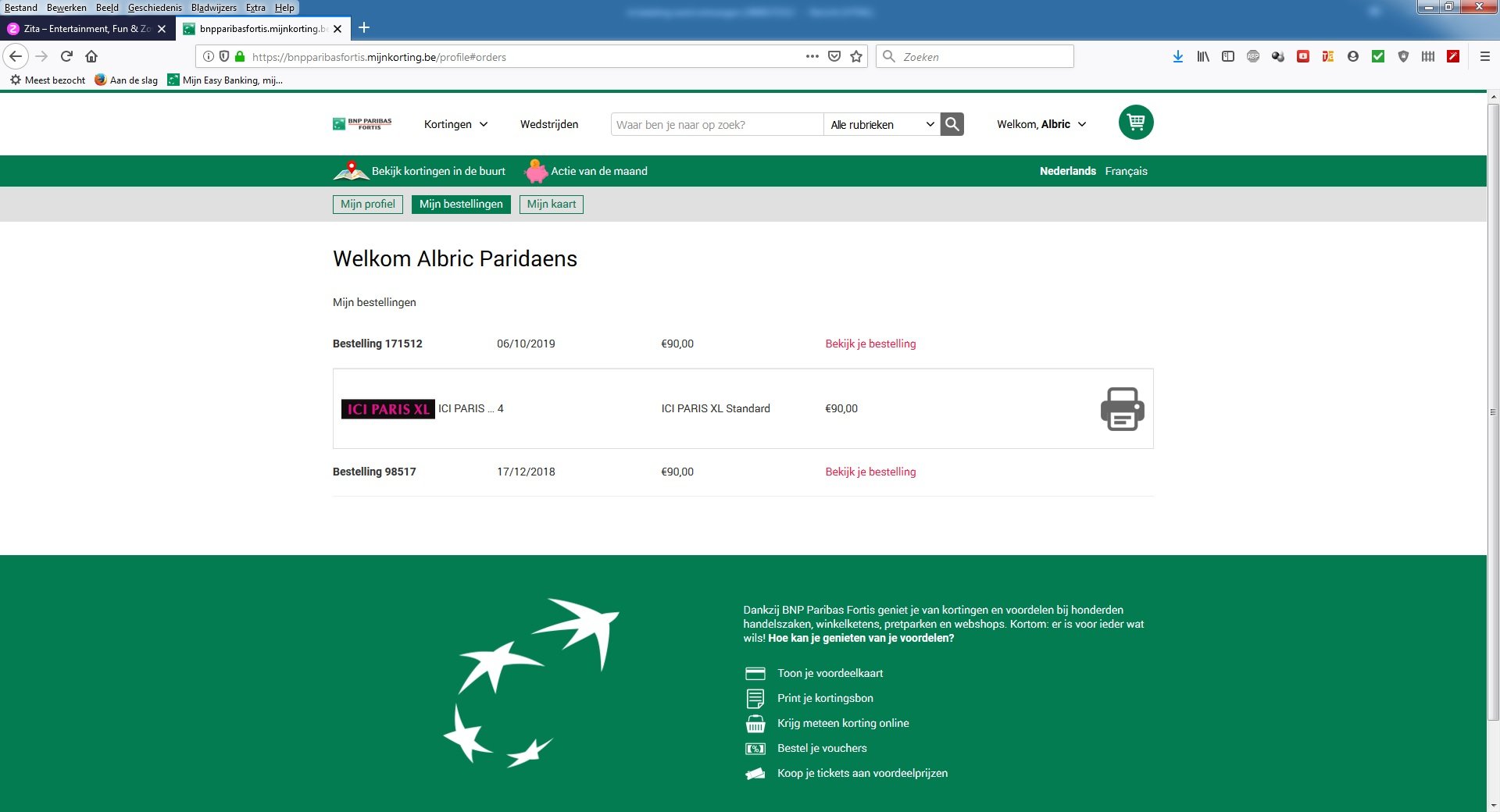1500x812 pixels.
Task: Open the search magnifier button
Action: (952, 124)
